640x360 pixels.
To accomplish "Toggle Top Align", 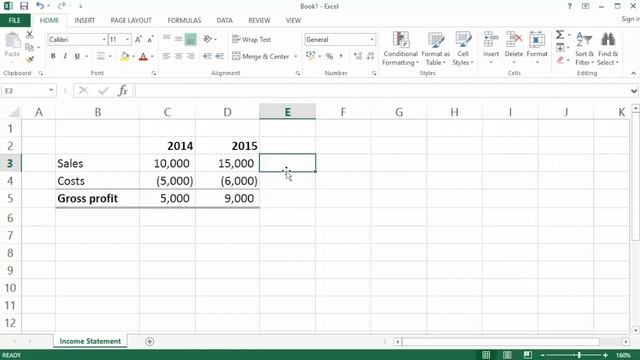I will point(167,39).
